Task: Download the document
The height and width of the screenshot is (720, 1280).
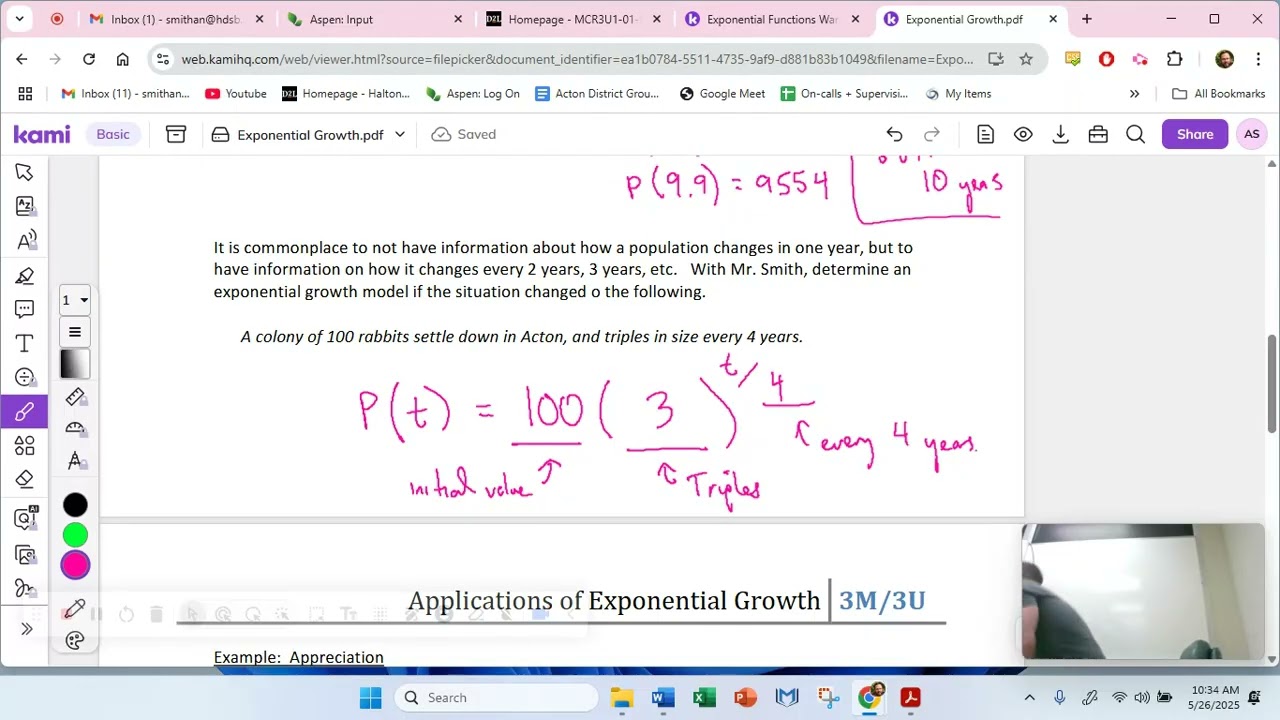Action: click(1061, 134)
